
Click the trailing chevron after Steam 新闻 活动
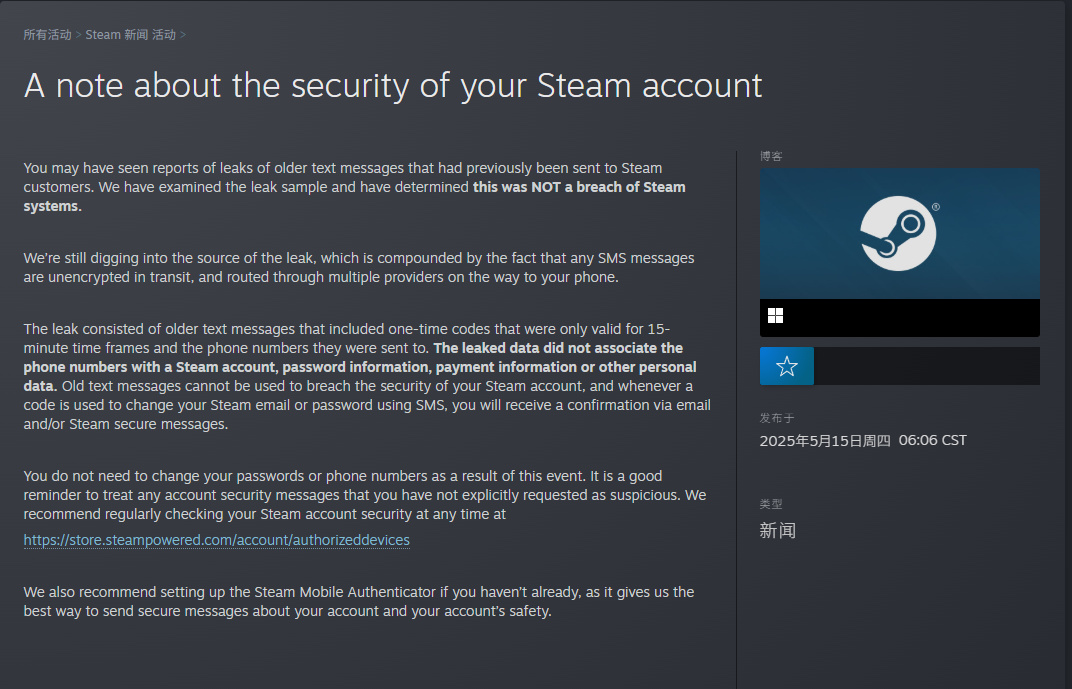point(183,35)
